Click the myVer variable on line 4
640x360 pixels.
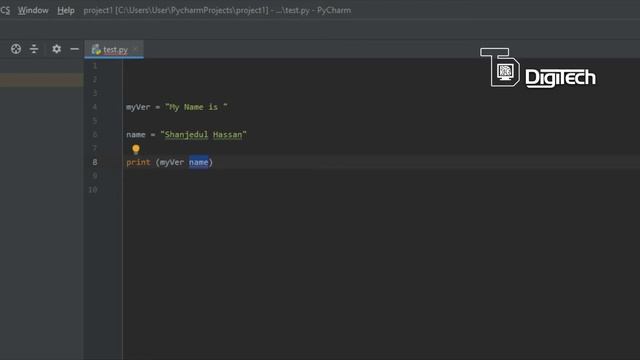point(138,107)
